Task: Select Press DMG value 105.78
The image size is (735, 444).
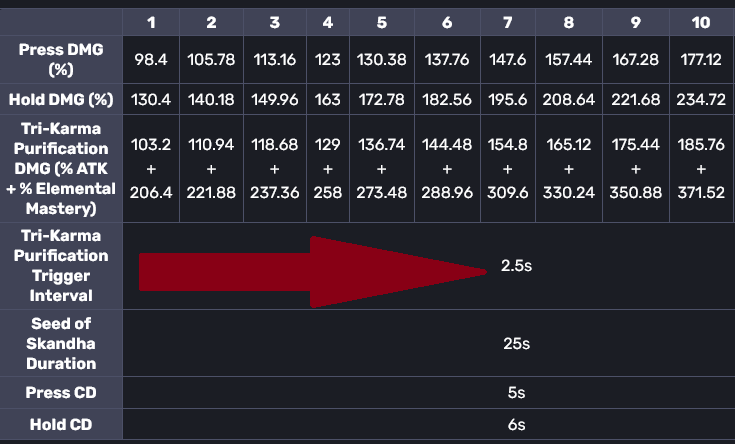Action: pyautogui.click(x=211, y=60)
